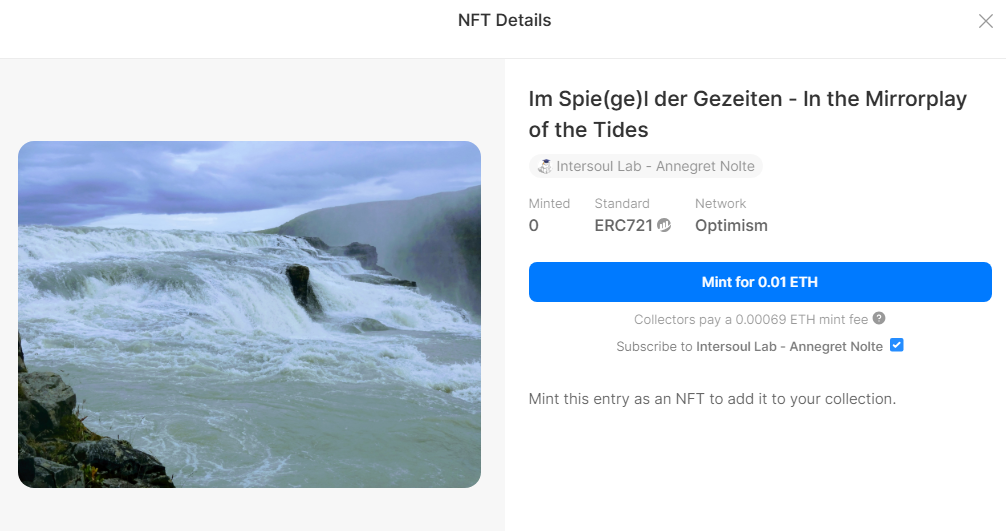Click the Mint this entry description text
Image resolution: width=1006 pixels, height=531 pixels.
pyautogui.click(x=712, y=399)
